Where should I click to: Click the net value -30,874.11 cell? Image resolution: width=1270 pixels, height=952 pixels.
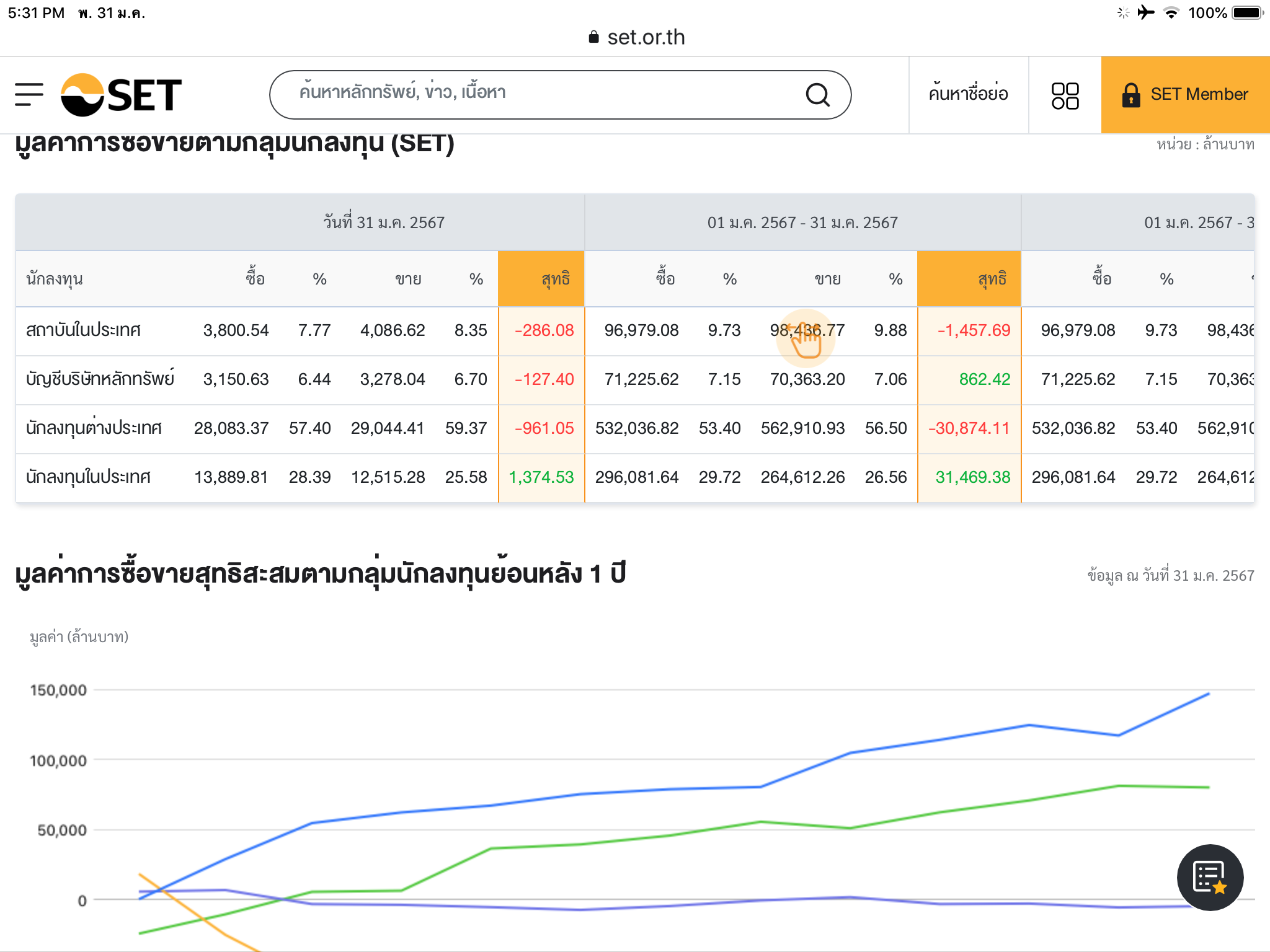969,428
